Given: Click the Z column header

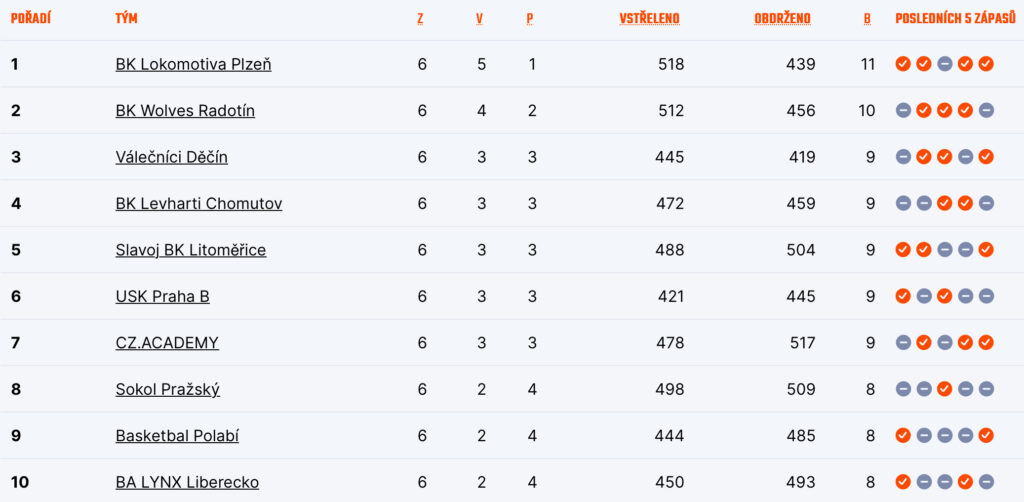Looking at the screenshot, I should 420,19.
